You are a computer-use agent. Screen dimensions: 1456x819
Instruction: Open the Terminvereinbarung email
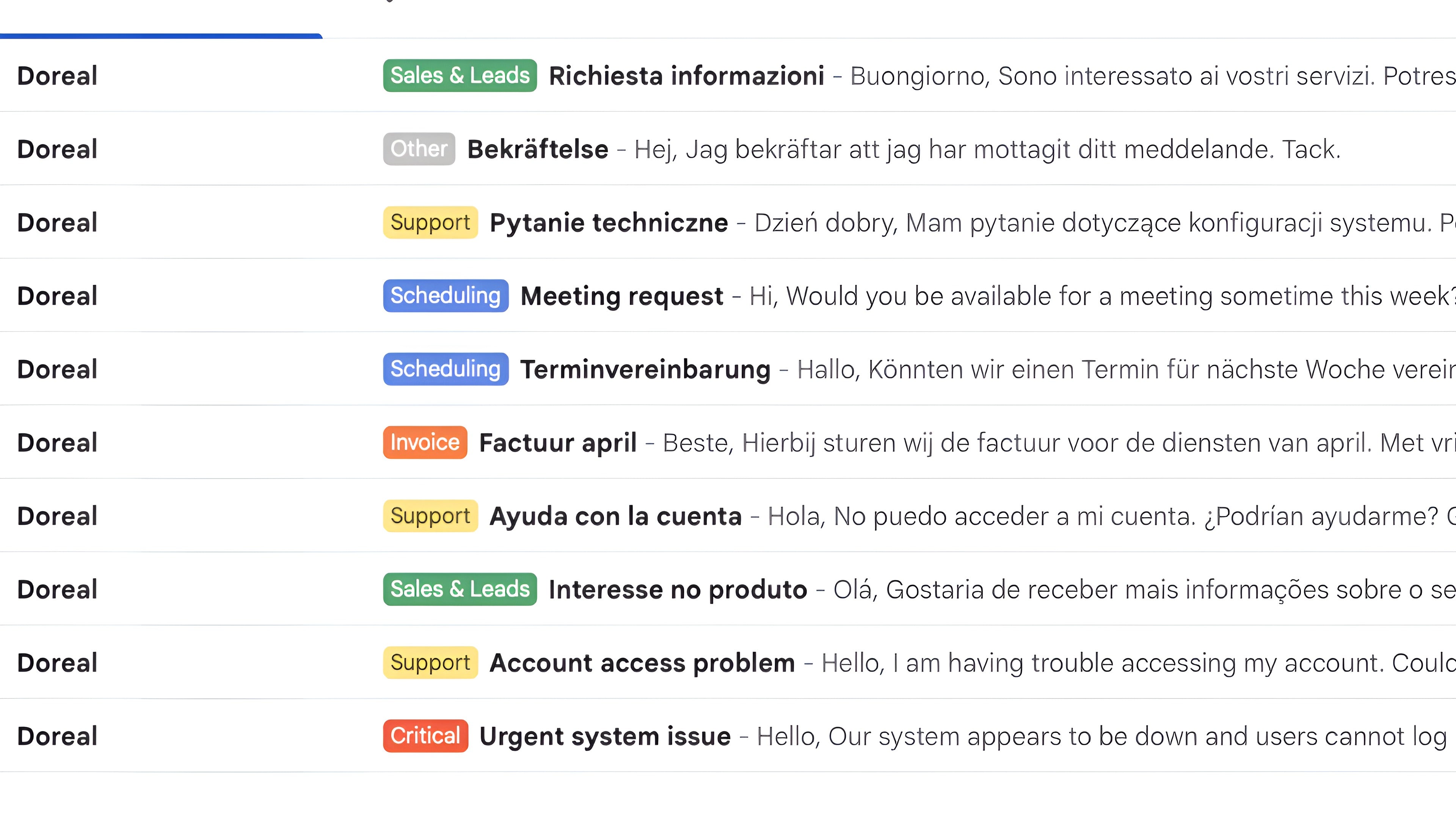tap(645, 370)
